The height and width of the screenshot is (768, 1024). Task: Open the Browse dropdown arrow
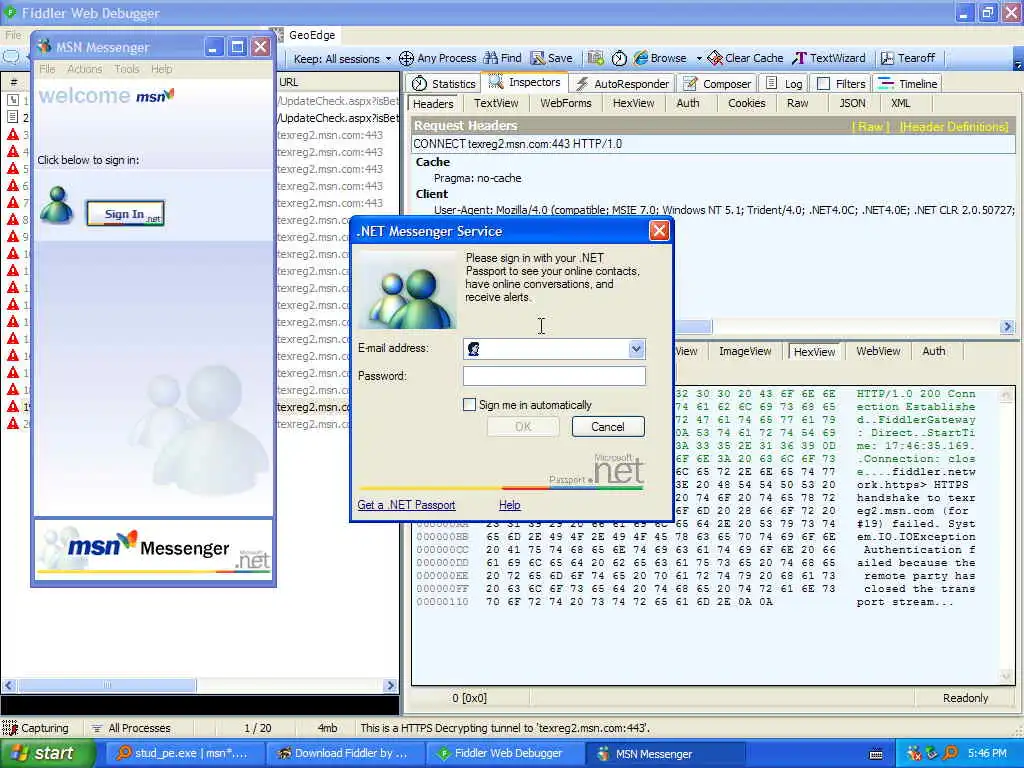[x=699, y=58]
